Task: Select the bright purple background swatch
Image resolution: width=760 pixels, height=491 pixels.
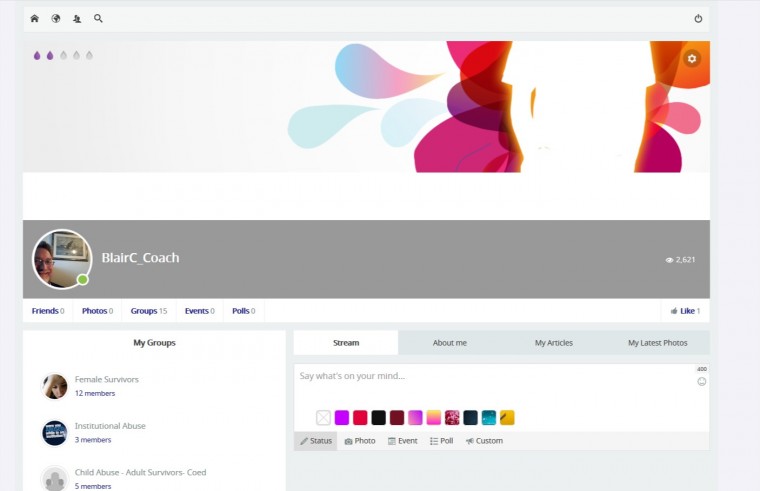Action: pos(342,417)
